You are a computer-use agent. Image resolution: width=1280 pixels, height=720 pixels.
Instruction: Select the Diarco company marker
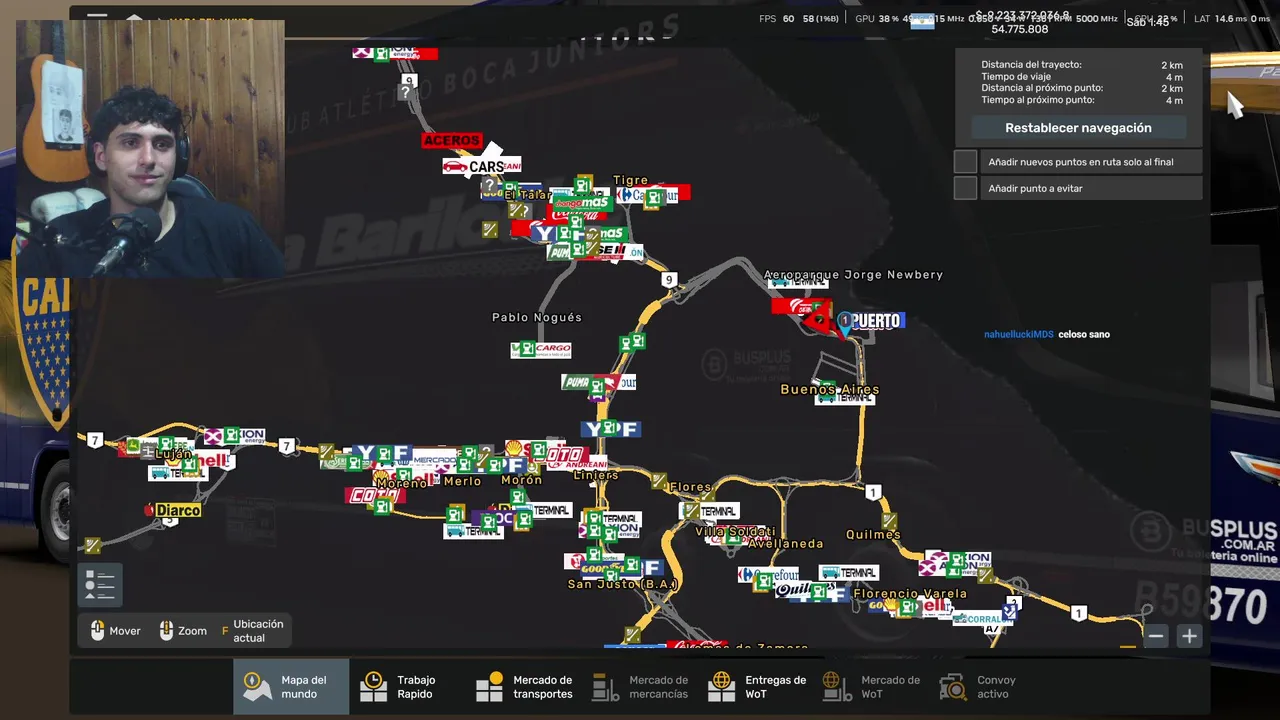click(x=173, y=510)
